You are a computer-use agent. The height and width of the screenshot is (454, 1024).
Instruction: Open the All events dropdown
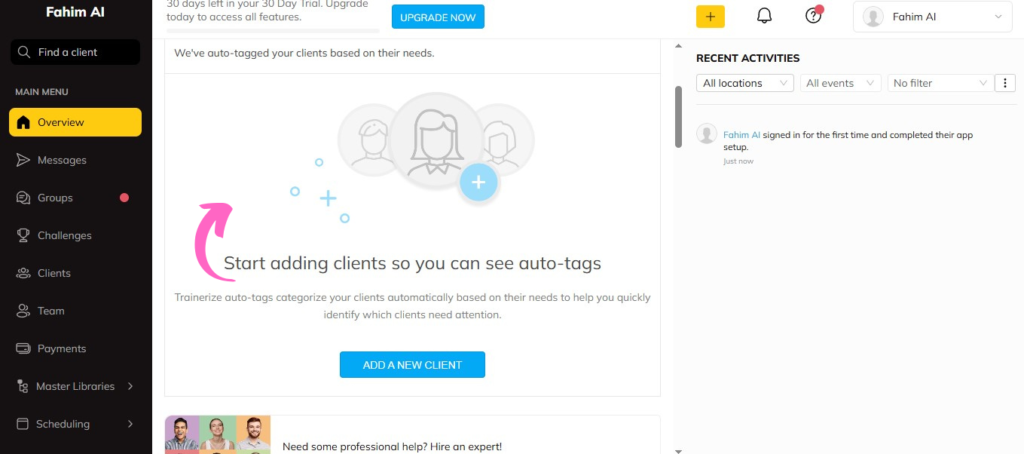point(840,83)
